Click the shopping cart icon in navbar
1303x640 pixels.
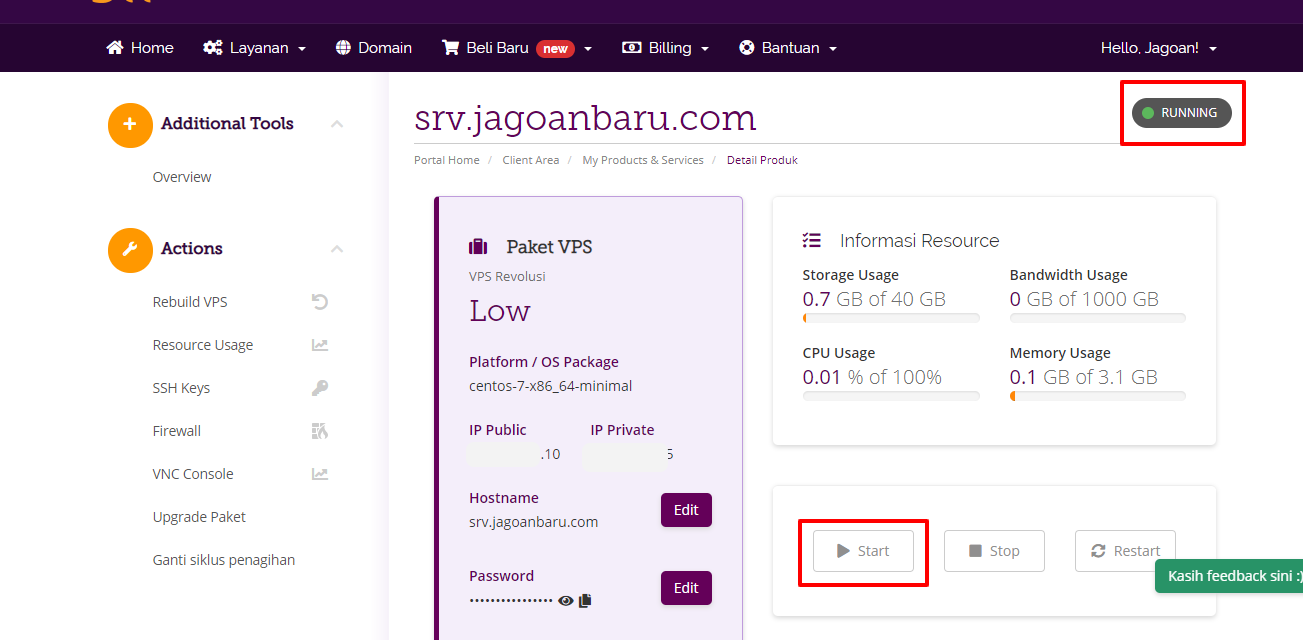click(450, 48)
